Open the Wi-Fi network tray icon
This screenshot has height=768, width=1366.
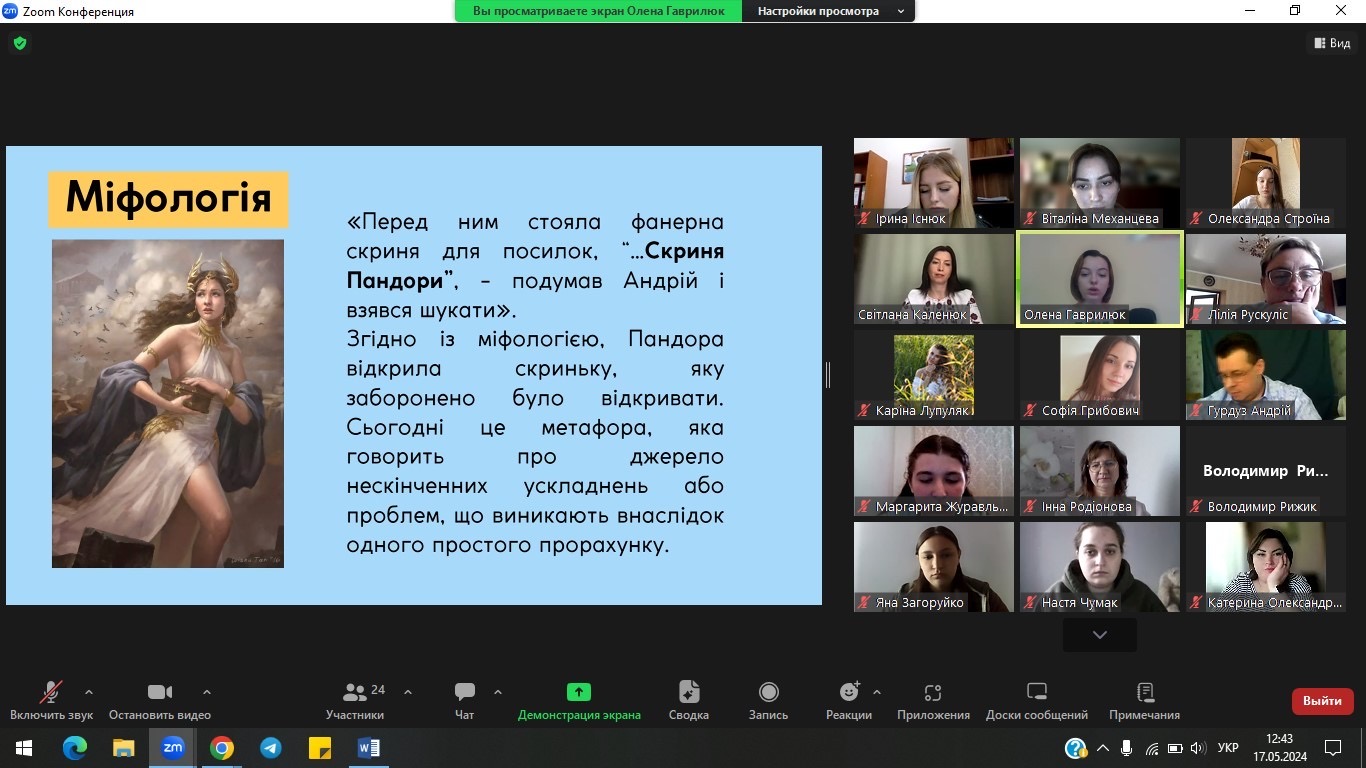(x=1152, y=748)
